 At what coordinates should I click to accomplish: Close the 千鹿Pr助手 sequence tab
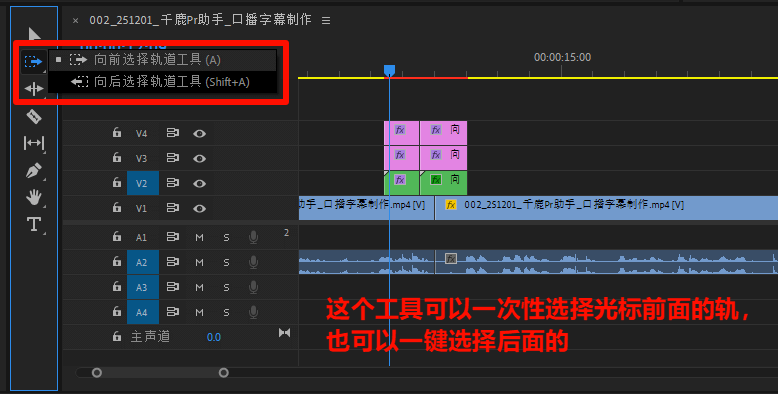[x=75, y=20]
